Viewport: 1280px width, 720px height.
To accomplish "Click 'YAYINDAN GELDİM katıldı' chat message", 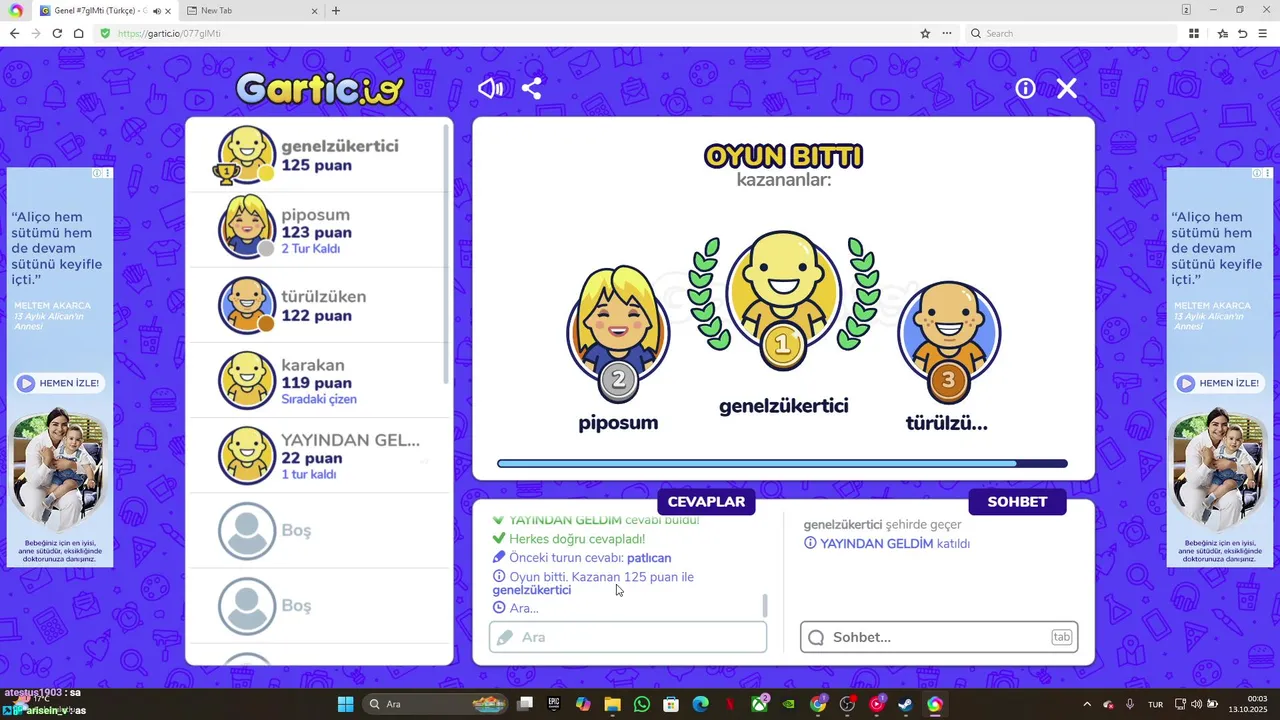I will tap(887, 543).
